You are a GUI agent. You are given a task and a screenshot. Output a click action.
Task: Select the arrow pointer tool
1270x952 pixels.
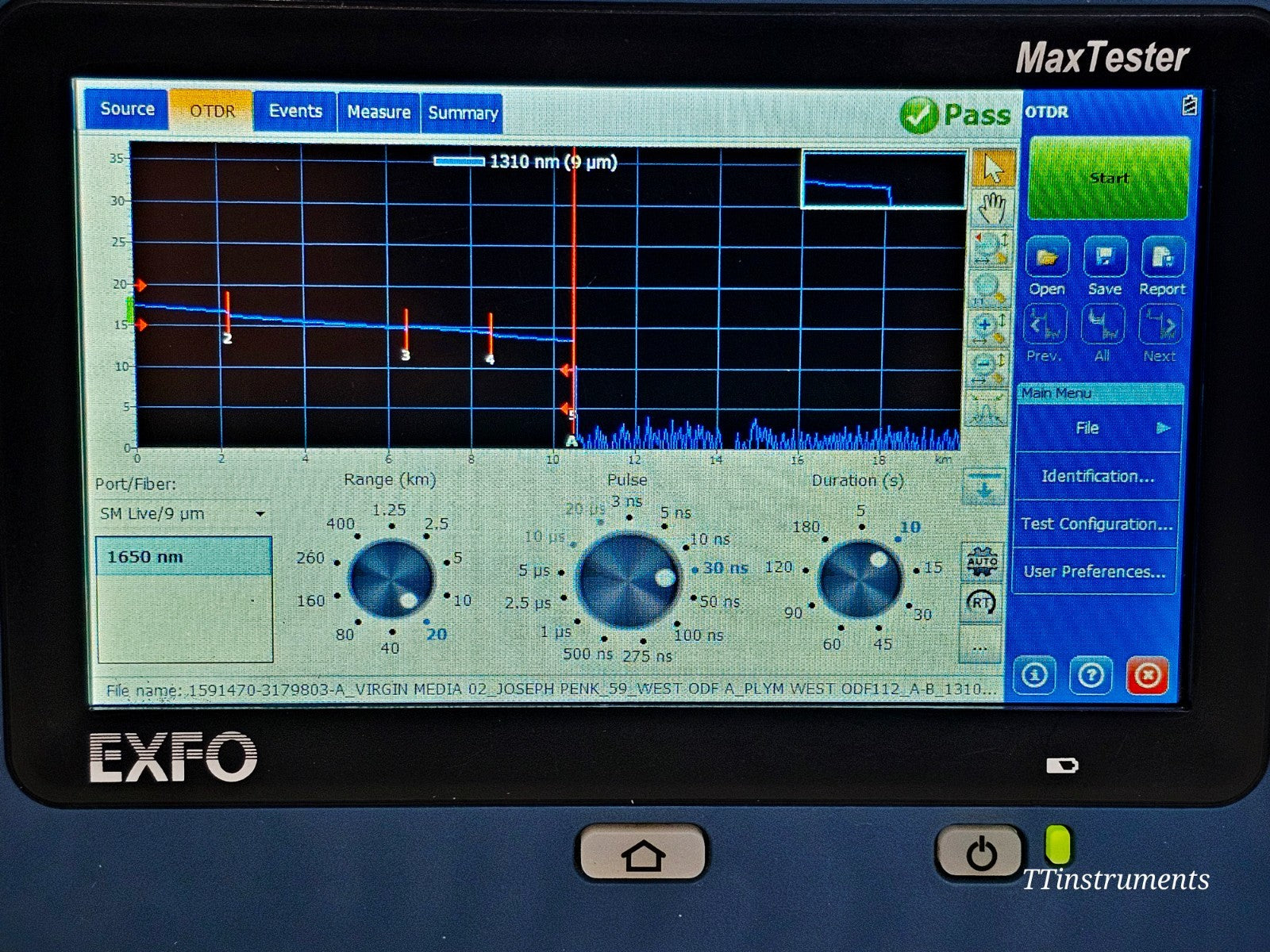point(993,169)
